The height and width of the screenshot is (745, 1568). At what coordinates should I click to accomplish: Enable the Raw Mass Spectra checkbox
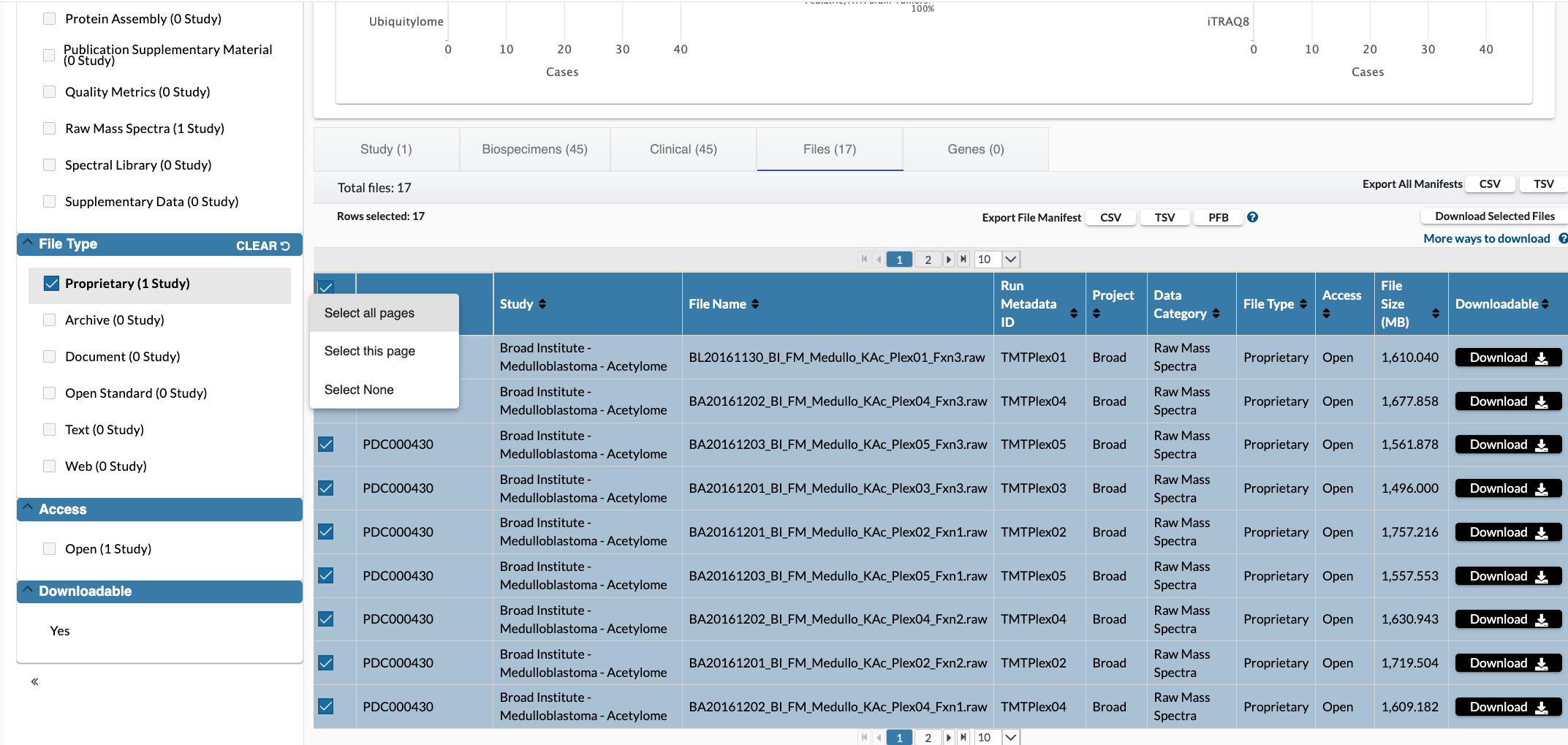(50, 129)
